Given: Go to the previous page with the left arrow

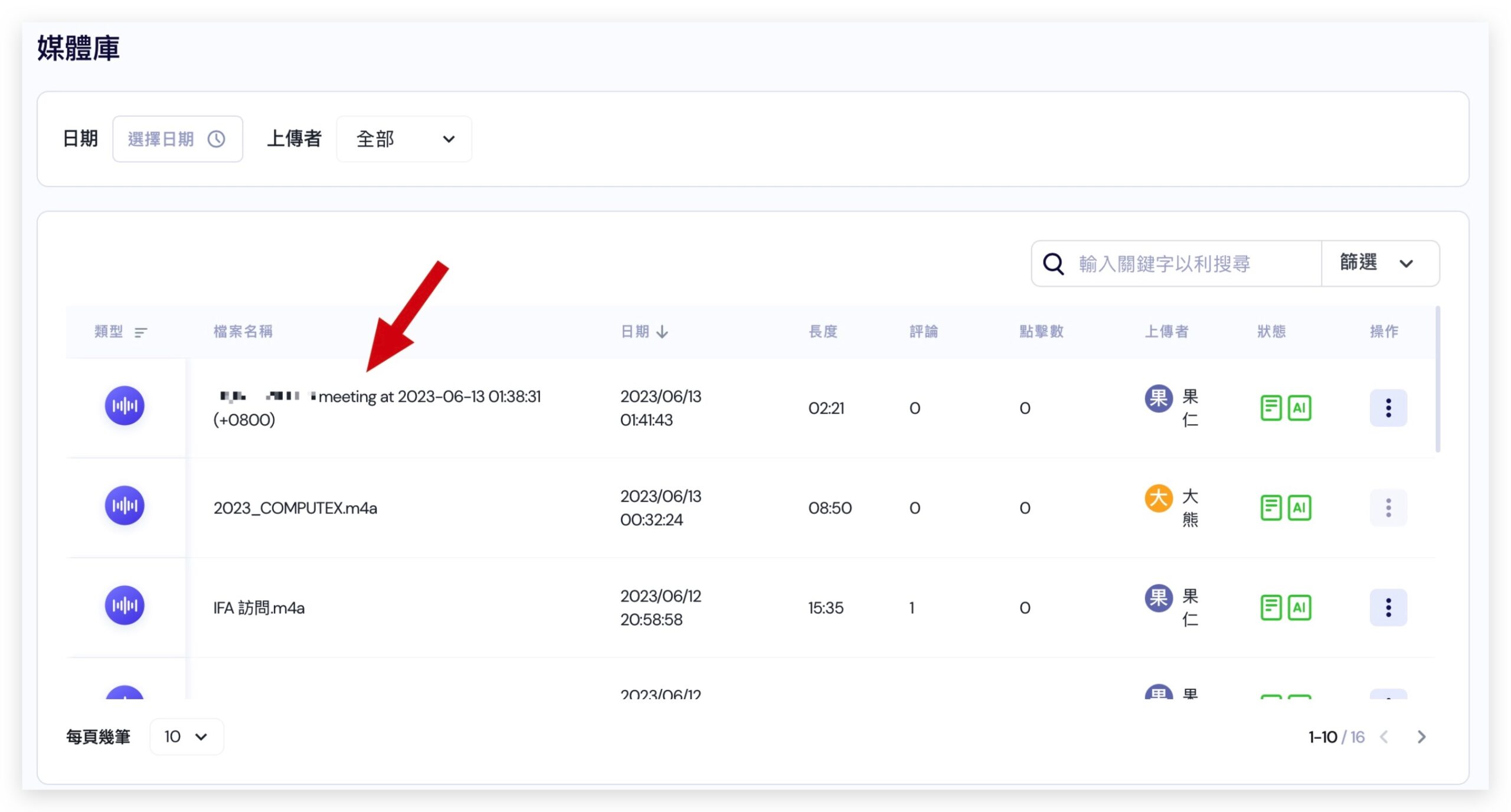Looking at the screenshot, I should [1384, 736].
